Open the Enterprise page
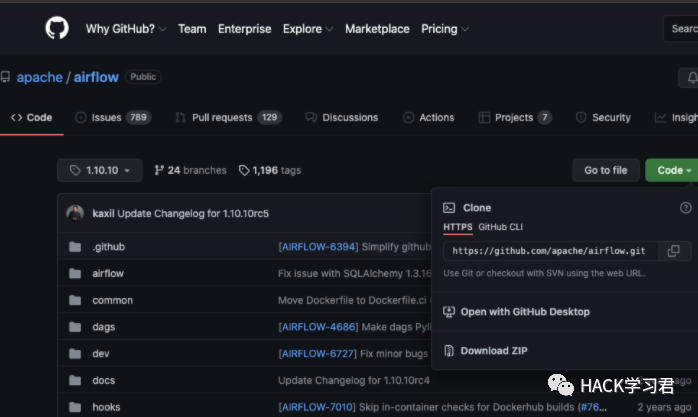The image size is (698, 417). [x=244, y=29]
